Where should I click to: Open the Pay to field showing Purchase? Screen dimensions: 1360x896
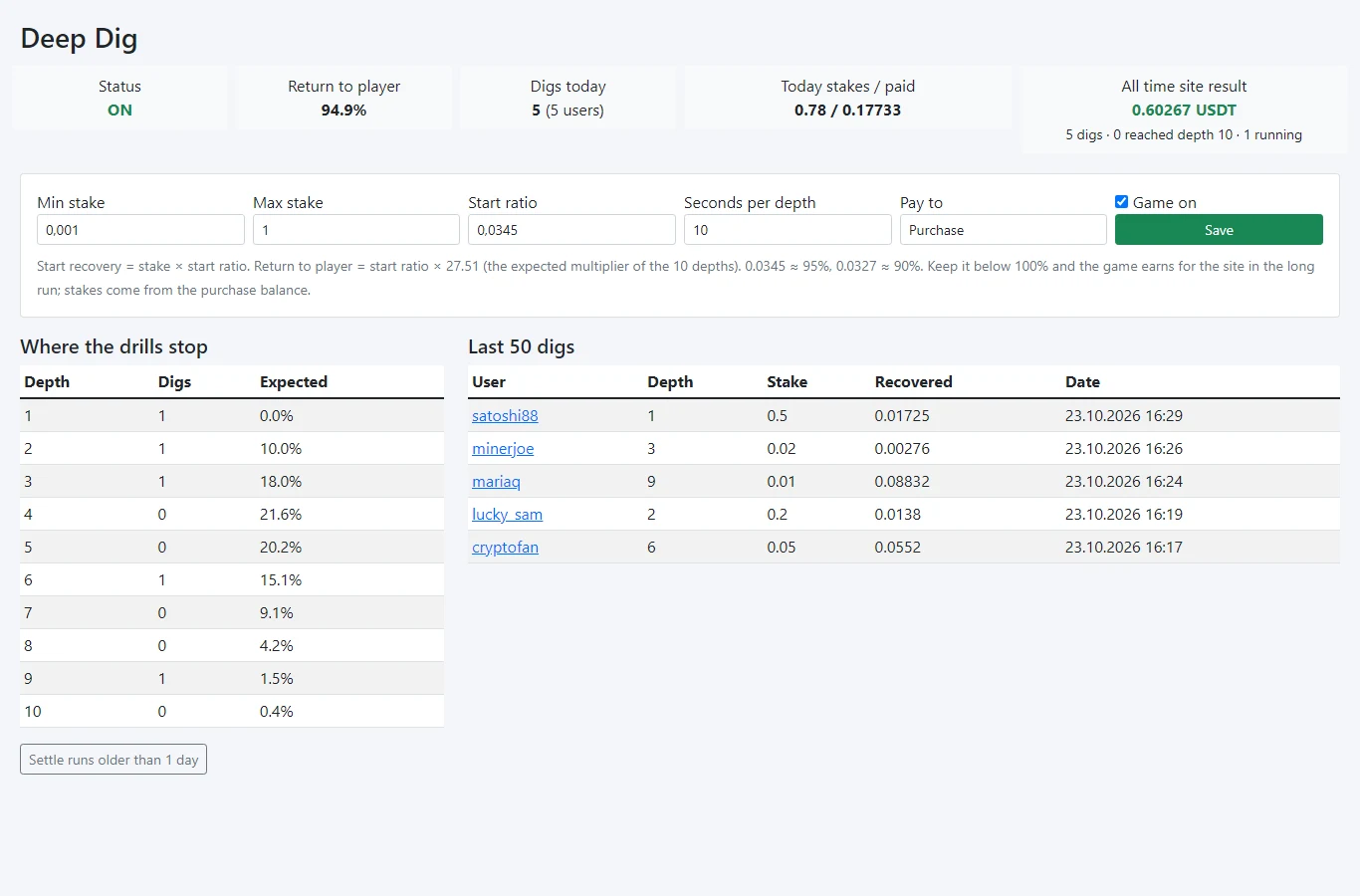point(1004,230)
